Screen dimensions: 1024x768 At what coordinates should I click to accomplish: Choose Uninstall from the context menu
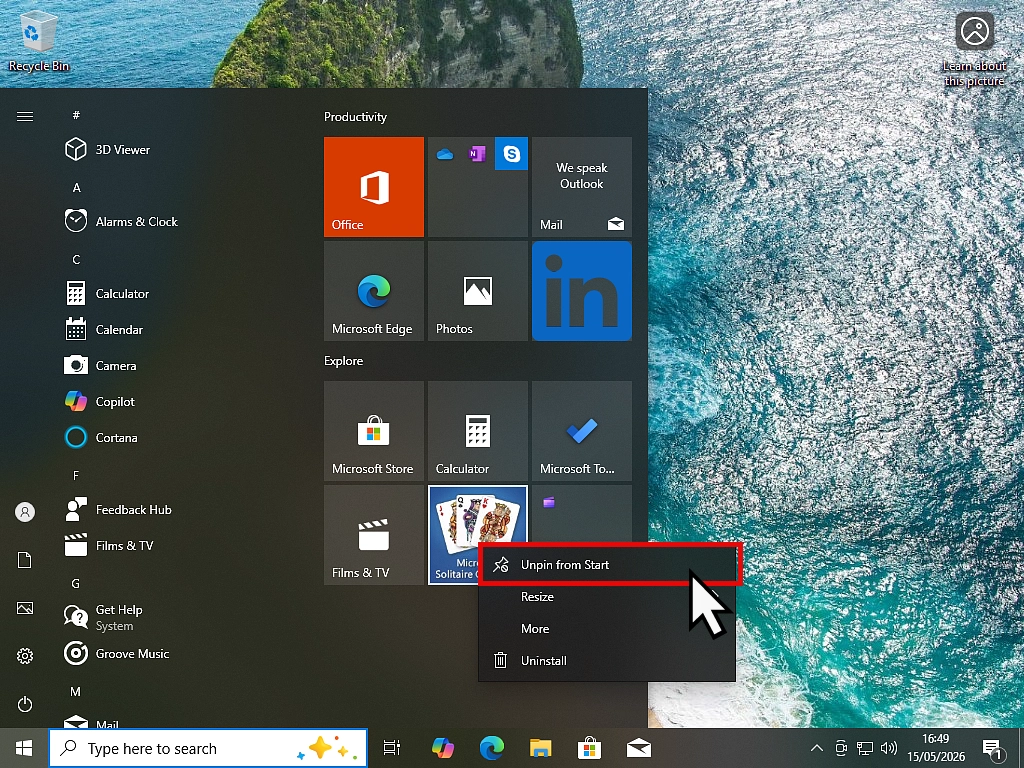607,661
